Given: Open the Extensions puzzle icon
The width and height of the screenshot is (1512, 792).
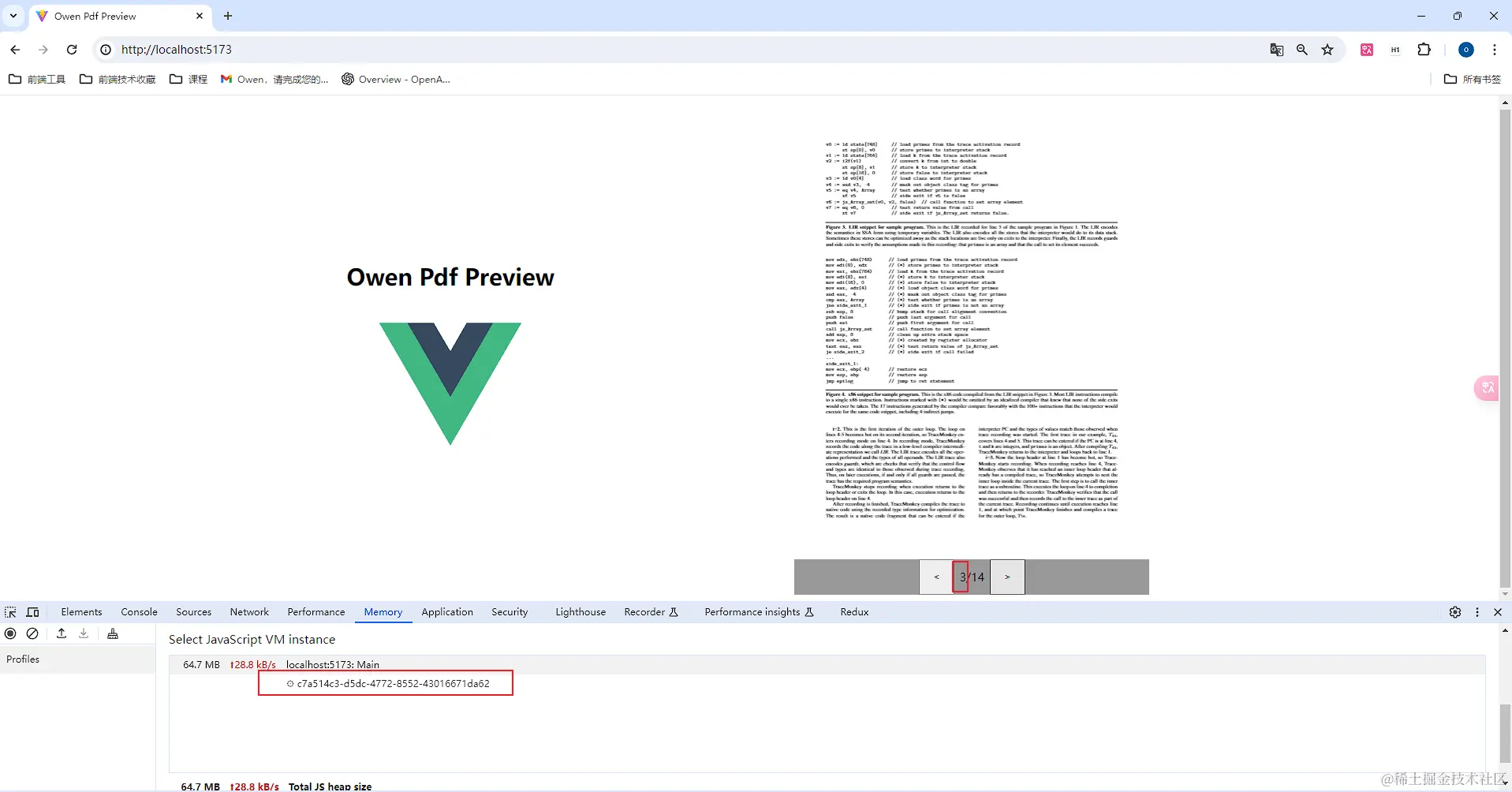Looking at the screenshot, I should click(1424, 50).
